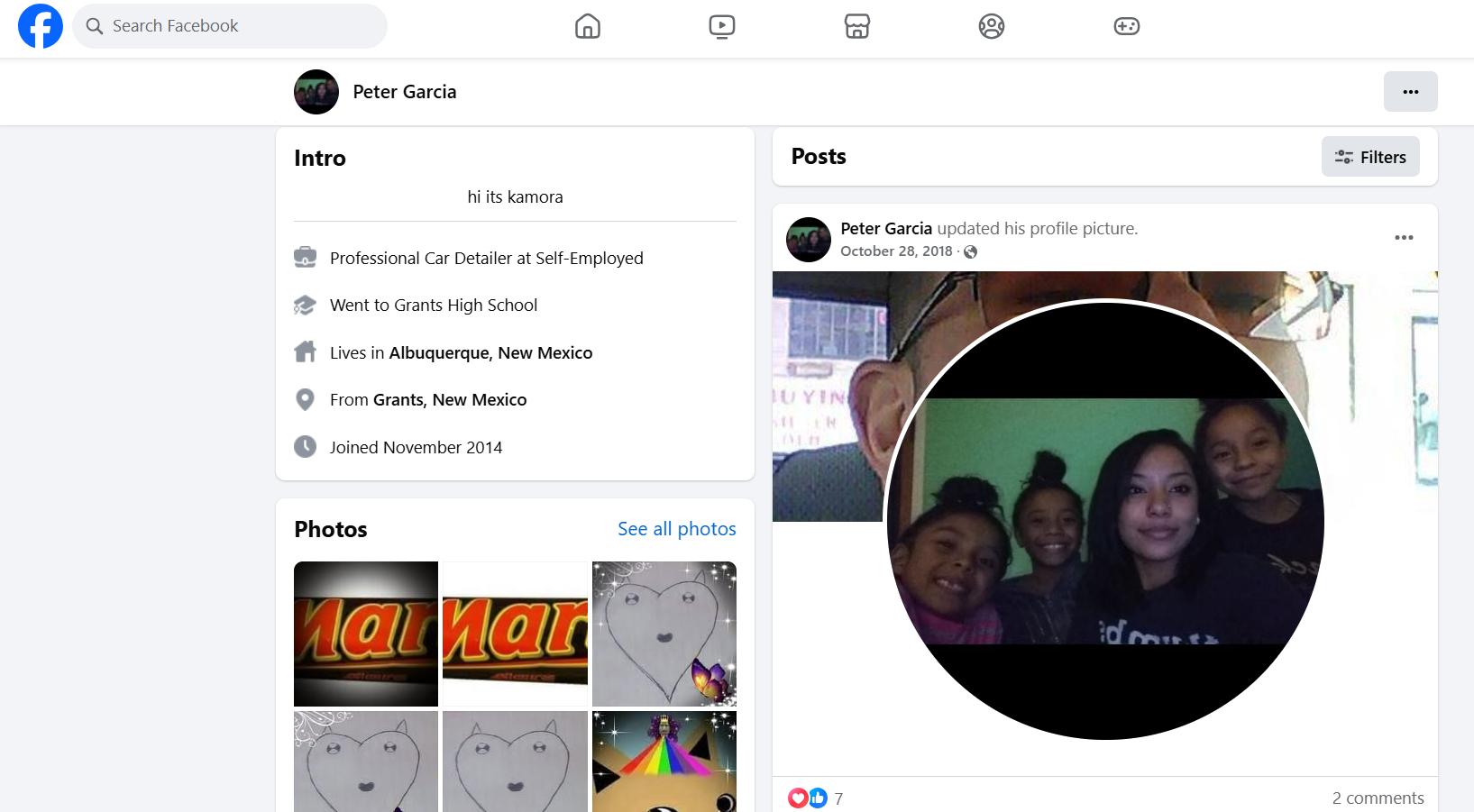
Task: Open post options three-dot menu
Action: pos(1404,238)
